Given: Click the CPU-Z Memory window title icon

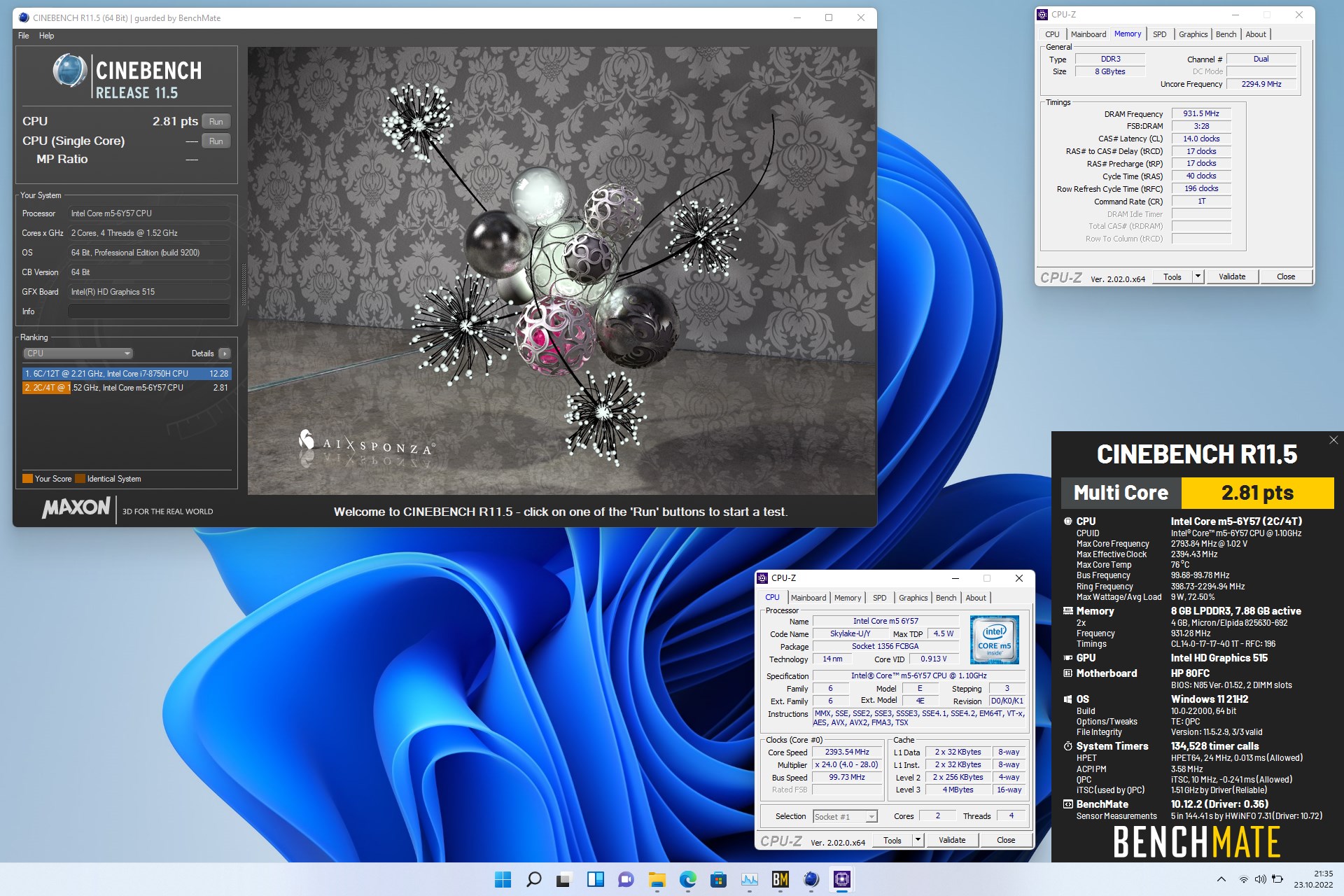Looking at the screenshot, I should point(1042,14).
